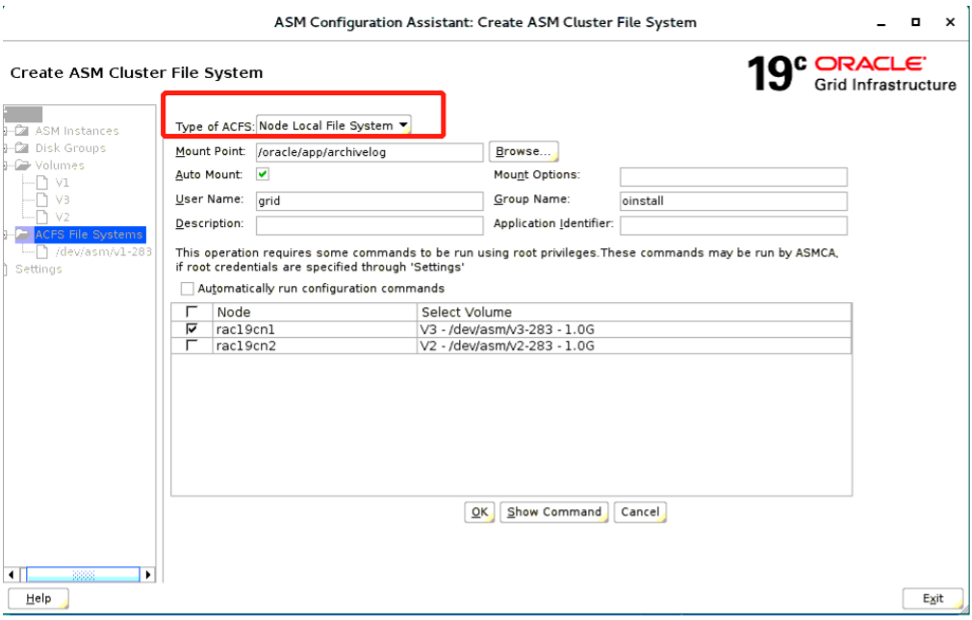Click the ASM Instances folder icon
972x620 pixels.
[20, 130]
